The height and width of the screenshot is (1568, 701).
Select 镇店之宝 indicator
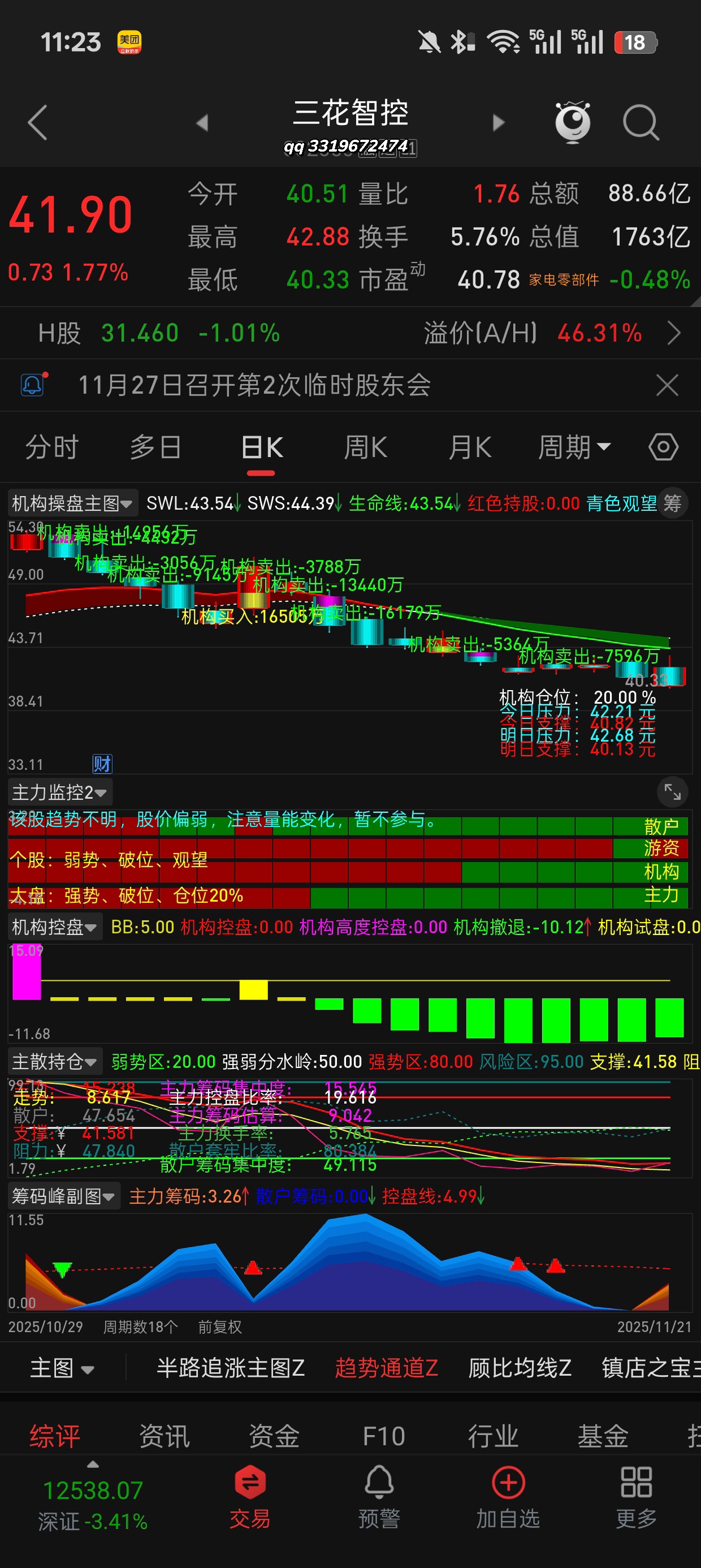tap(651, 1368)
